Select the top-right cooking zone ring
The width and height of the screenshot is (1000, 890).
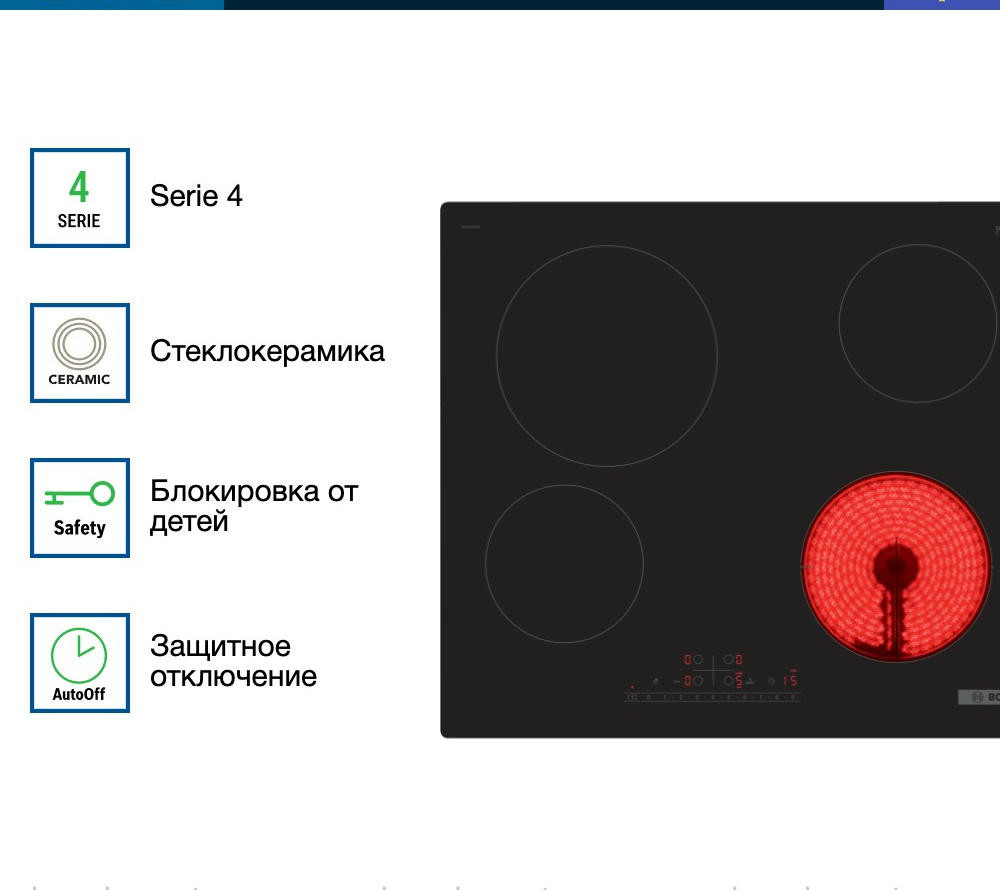917,323
